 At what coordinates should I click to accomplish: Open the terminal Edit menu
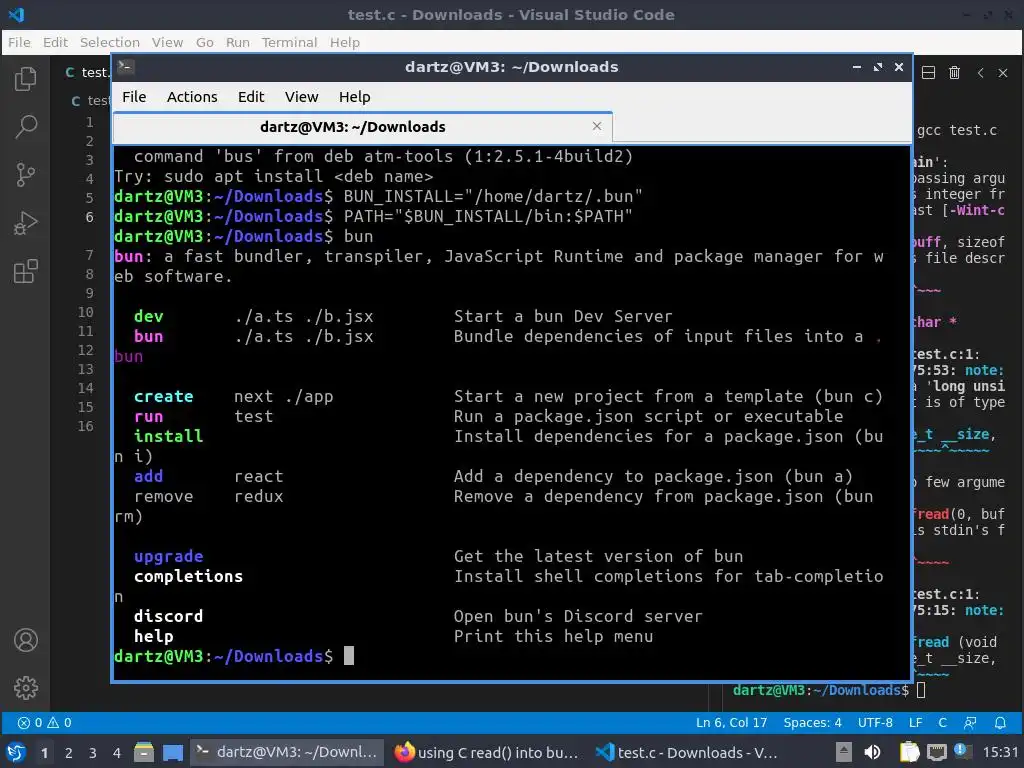tap(251, 97)
